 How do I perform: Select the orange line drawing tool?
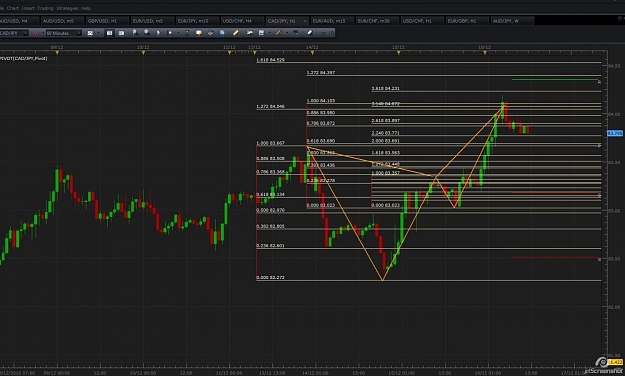pos(279,33)
